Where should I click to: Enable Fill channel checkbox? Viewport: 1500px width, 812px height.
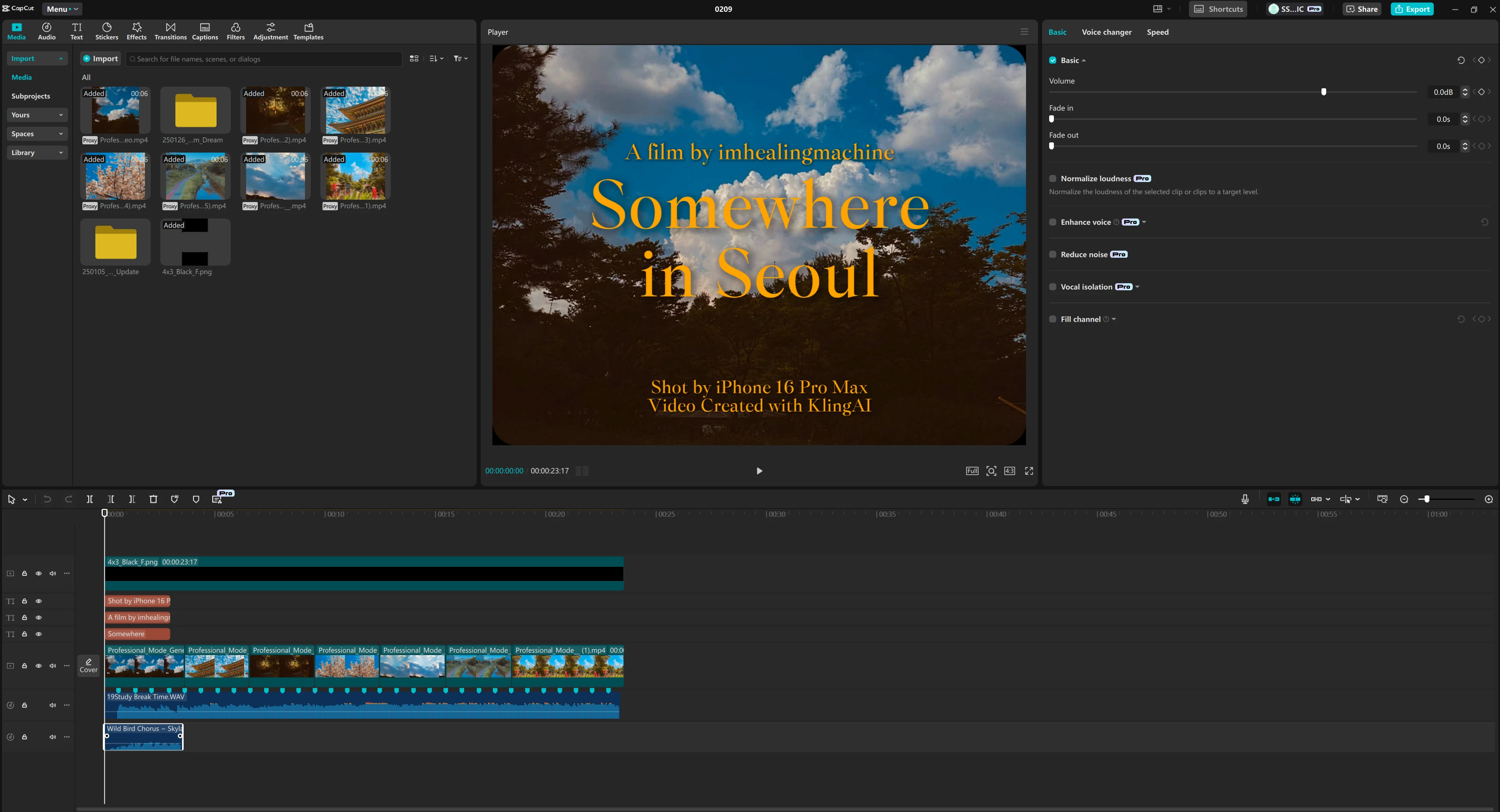pos(1053,319)
